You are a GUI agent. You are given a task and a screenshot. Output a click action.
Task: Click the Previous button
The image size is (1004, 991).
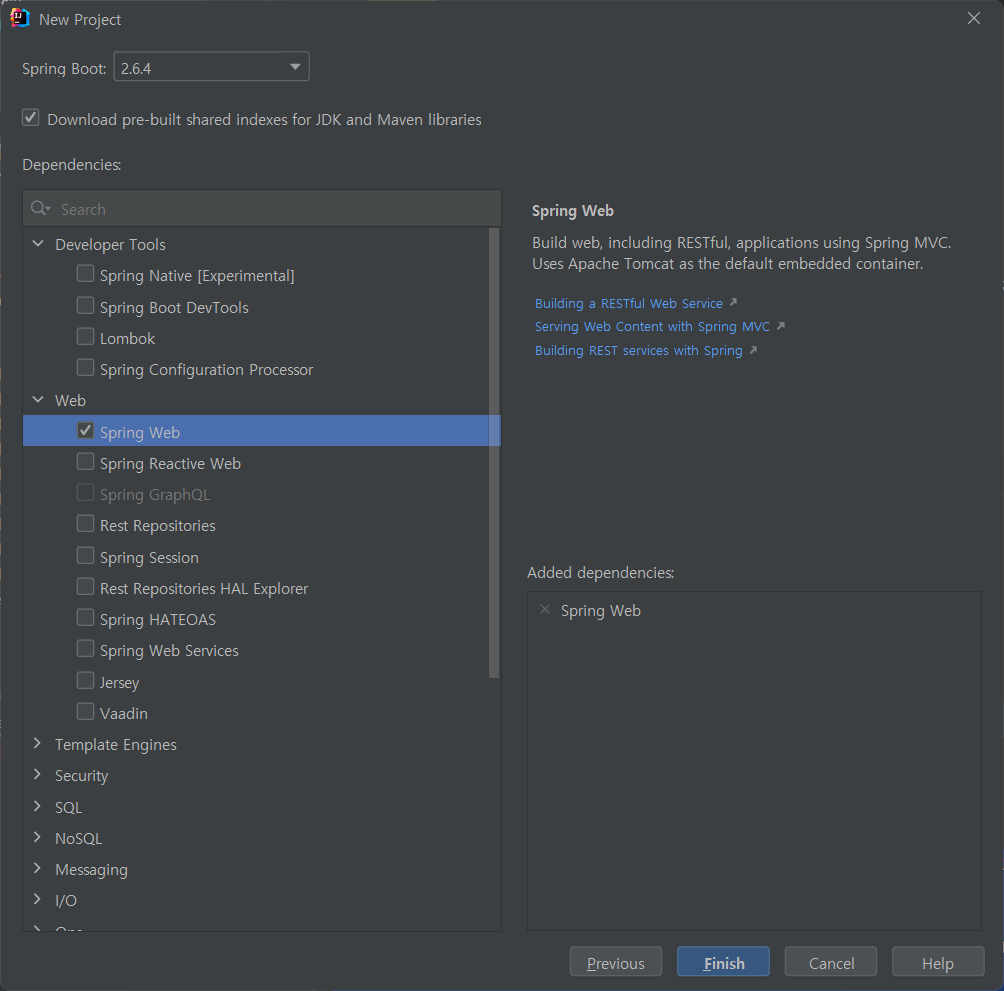[x=615, y=962]
